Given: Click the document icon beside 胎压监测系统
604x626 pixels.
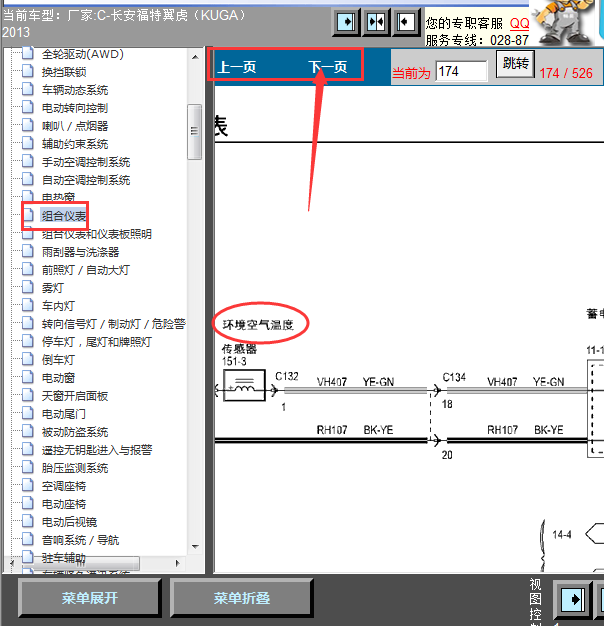Looking at the screenshot, I should pyautogui.click(x=28, y=467).
